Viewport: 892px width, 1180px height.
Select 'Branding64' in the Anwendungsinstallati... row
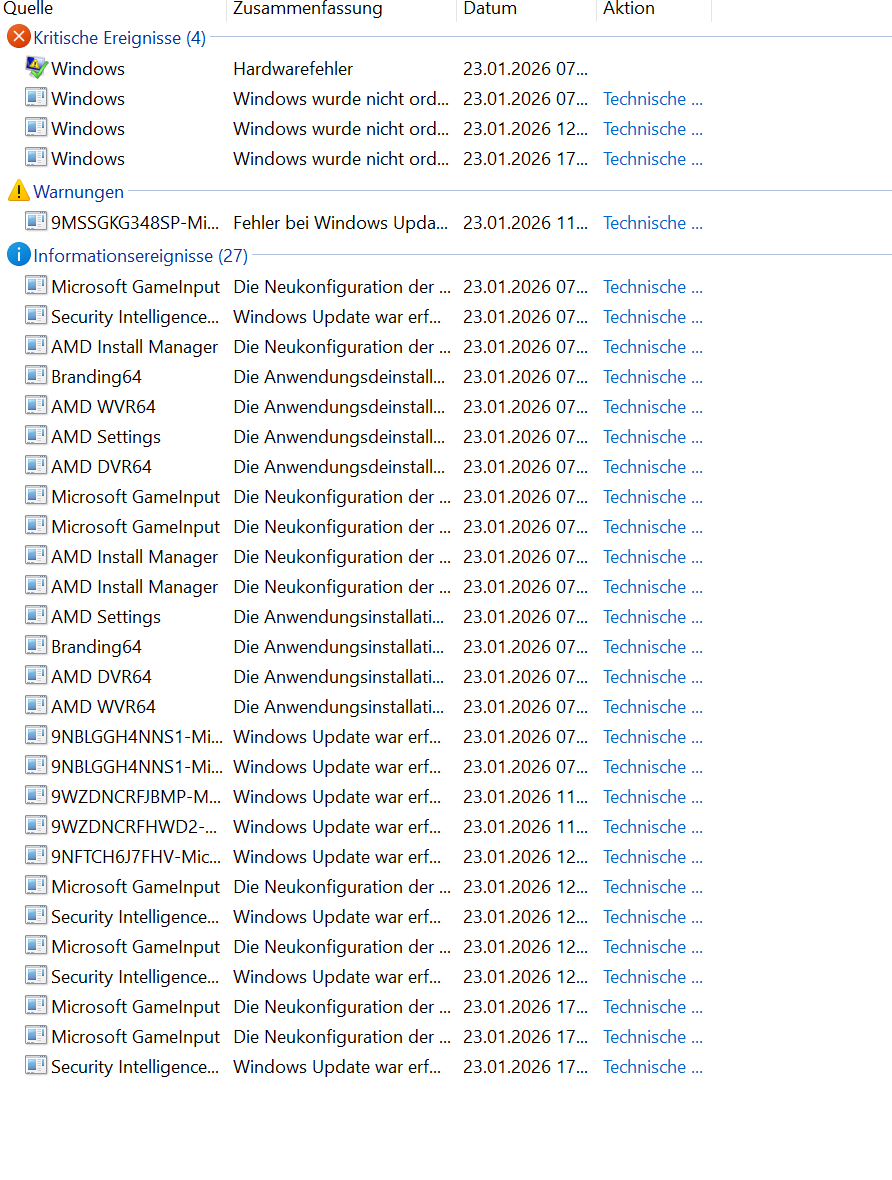pyautogui.click(x=96, y=646)
